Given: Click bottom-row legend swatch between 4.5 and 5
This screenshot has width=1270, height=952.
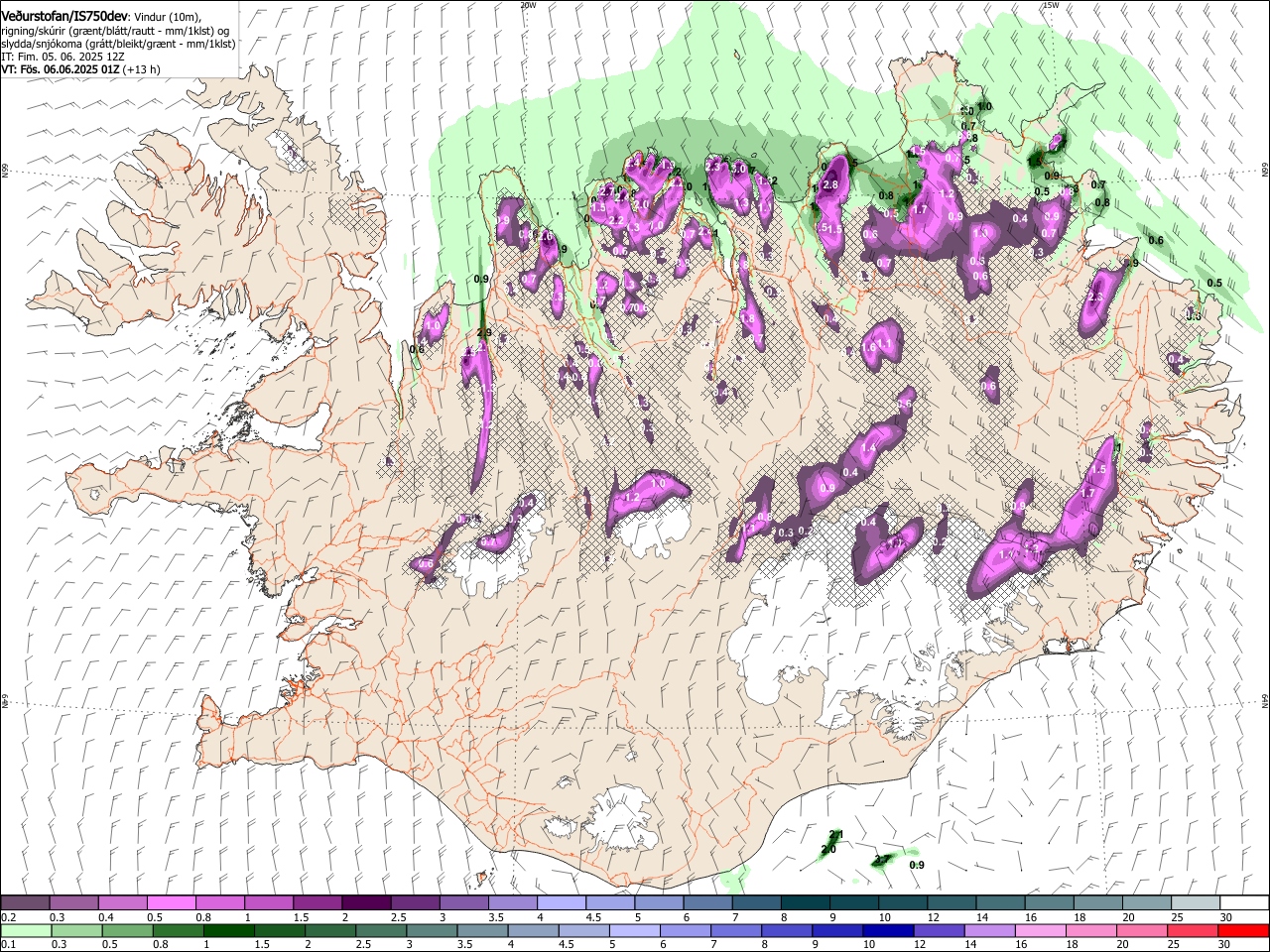Looking at the screenshot, I should pos(583,931).
